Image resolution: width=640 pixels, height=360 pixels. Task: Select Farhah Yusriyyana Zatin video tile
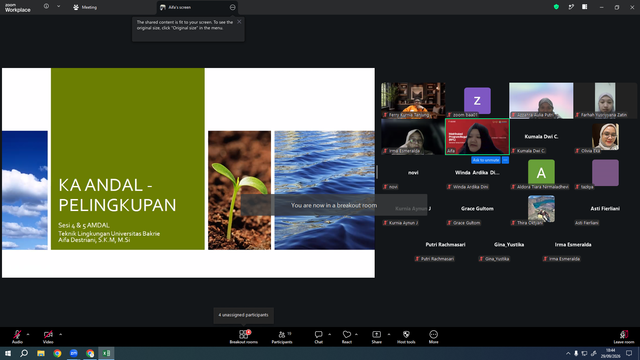(605, 100)
